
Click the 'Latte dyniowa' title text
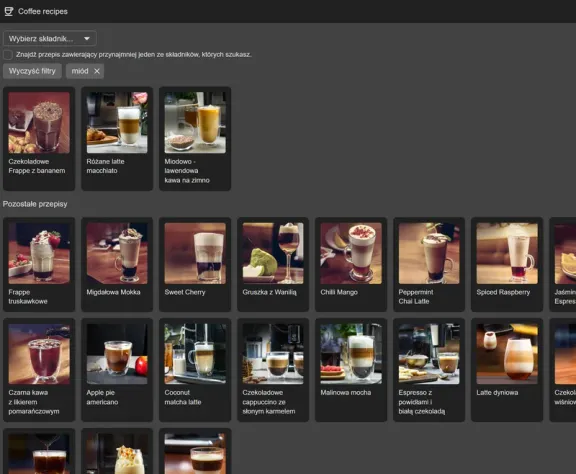click(497, 392)
